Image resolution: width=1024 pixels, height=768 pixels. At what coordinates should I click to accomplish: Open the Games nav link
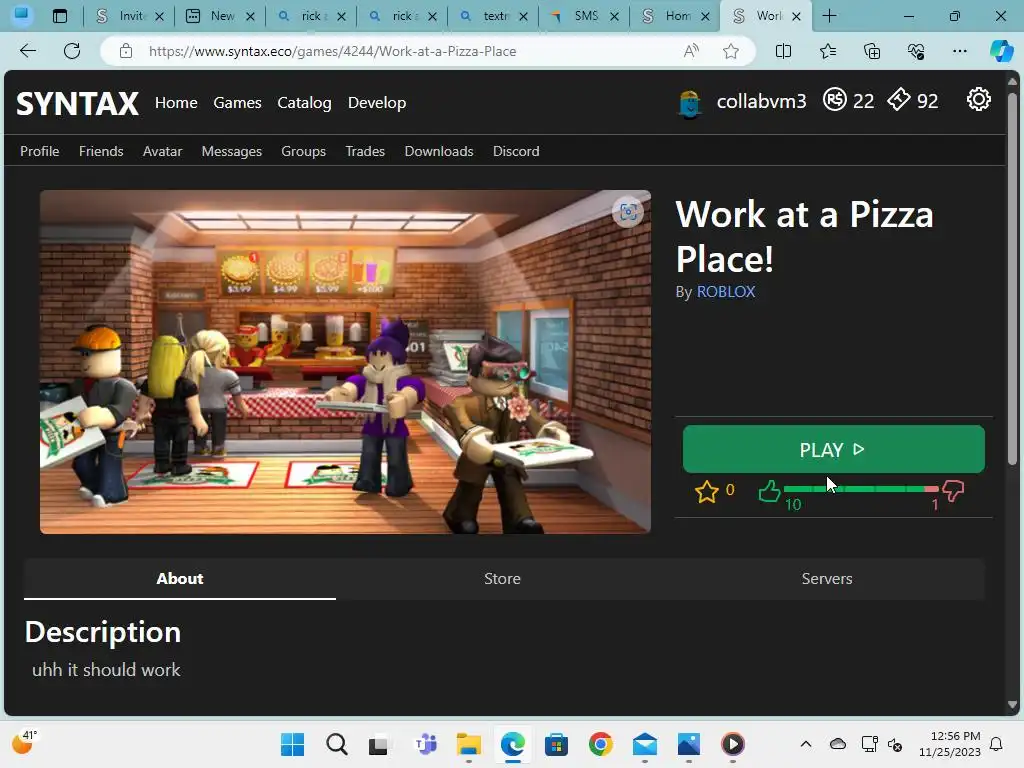(237, 103)
